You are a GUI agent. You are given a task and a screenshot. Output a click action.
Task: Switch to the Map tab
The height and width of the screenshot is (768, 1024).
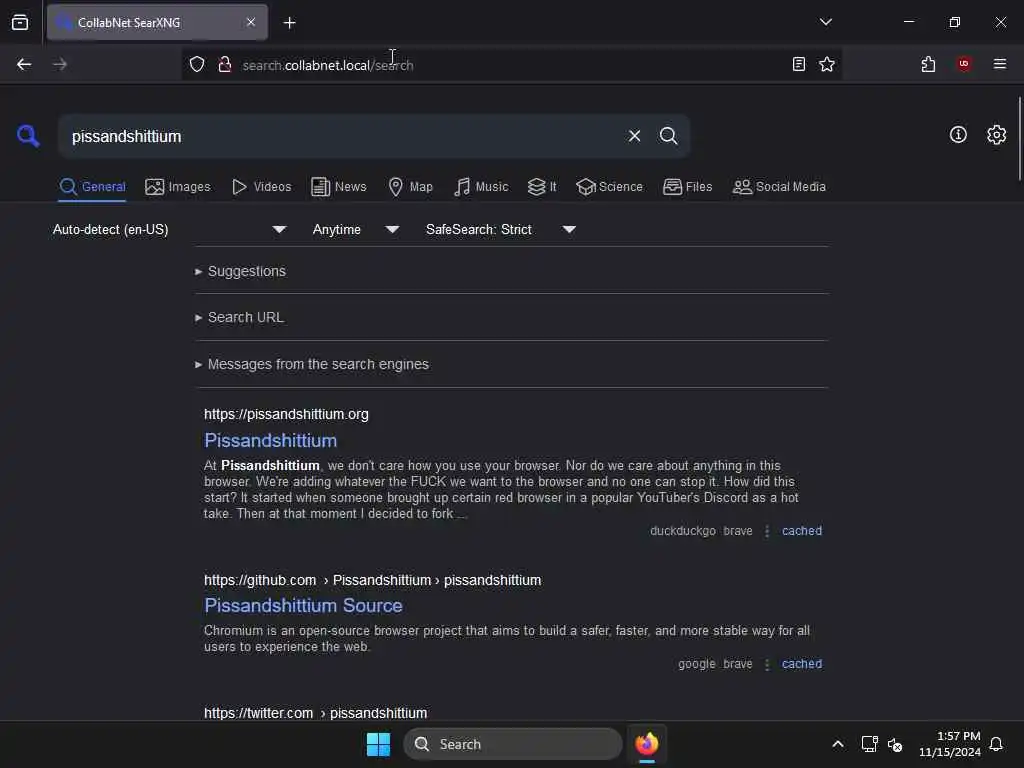410,187
